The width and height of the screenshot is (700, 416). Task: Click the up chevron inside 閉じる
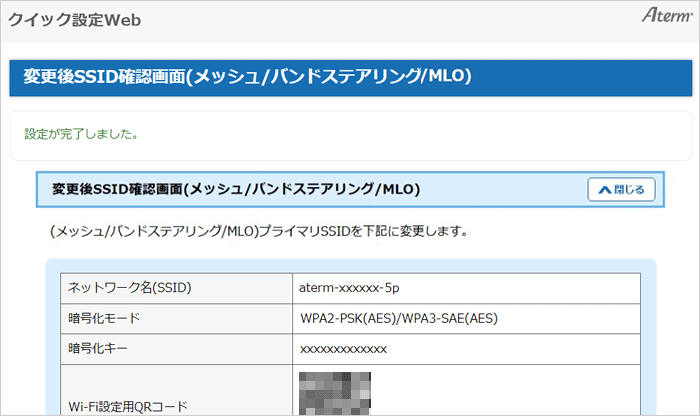604,189
